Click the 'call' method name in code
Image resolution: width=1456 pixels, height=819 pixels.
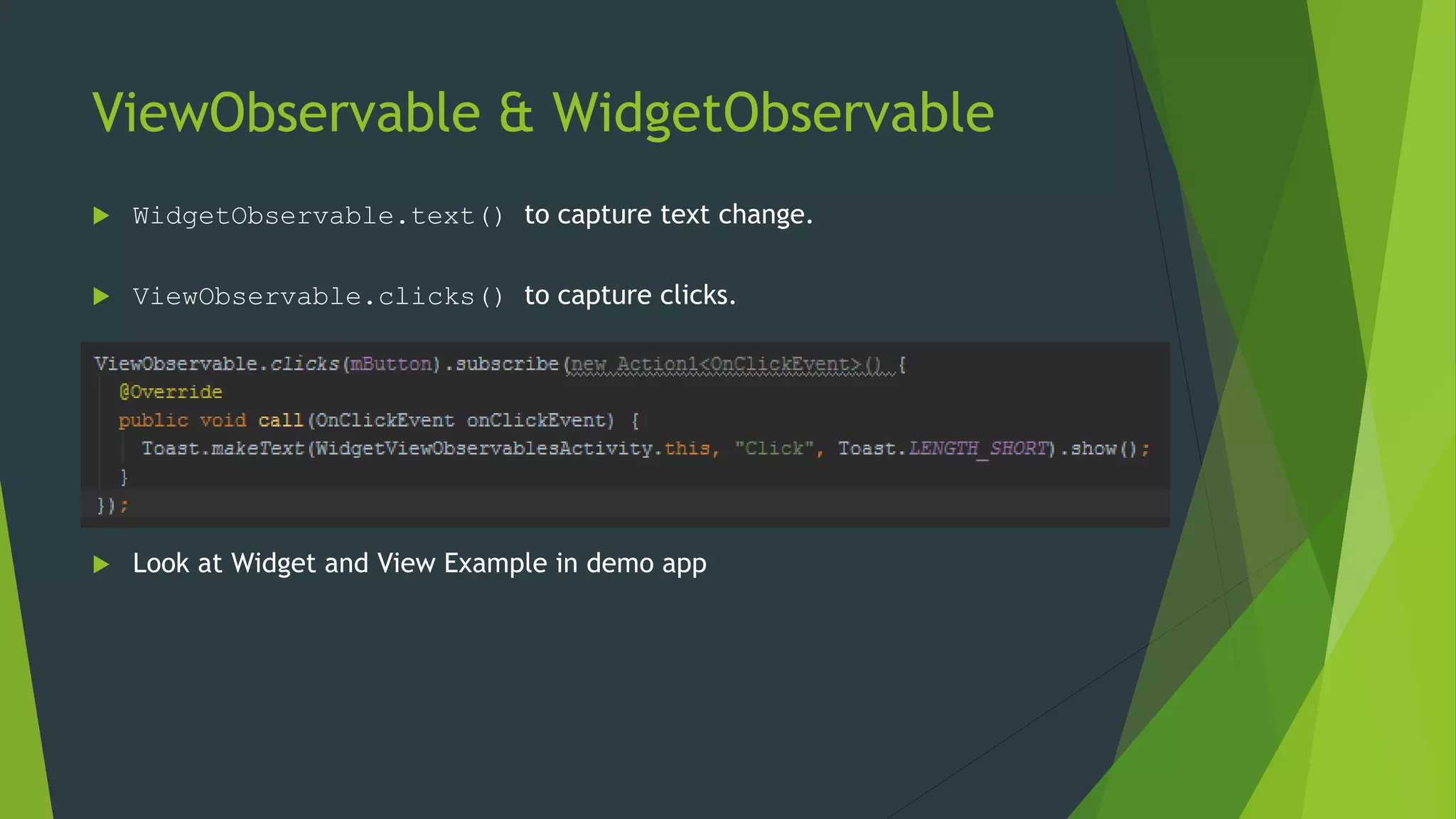(x=281, y=420)
